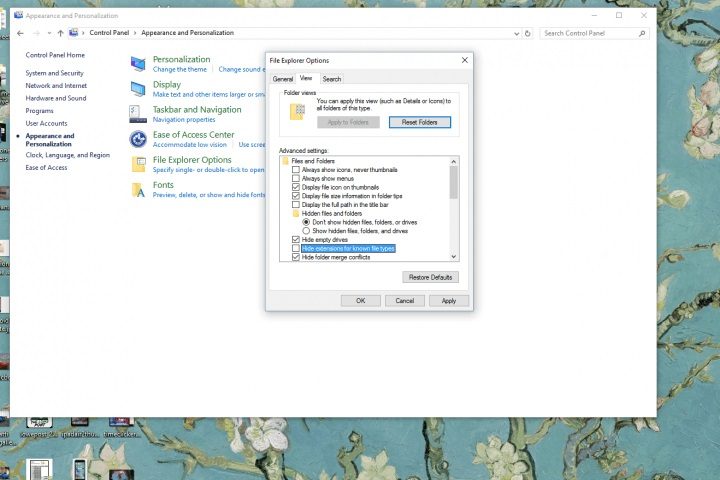Click the refresh icon beside address bar

coord(528,33)
